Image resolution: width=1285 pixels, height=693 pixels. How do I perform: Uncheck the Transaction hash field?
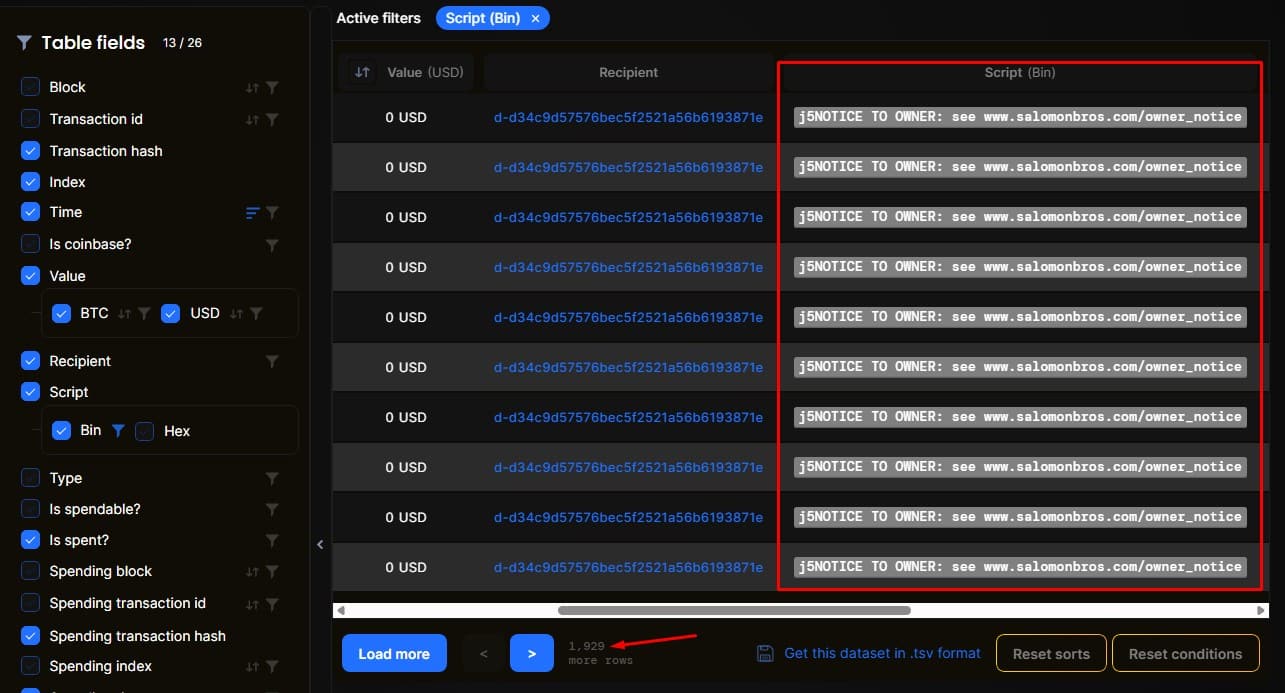[30, 151]
